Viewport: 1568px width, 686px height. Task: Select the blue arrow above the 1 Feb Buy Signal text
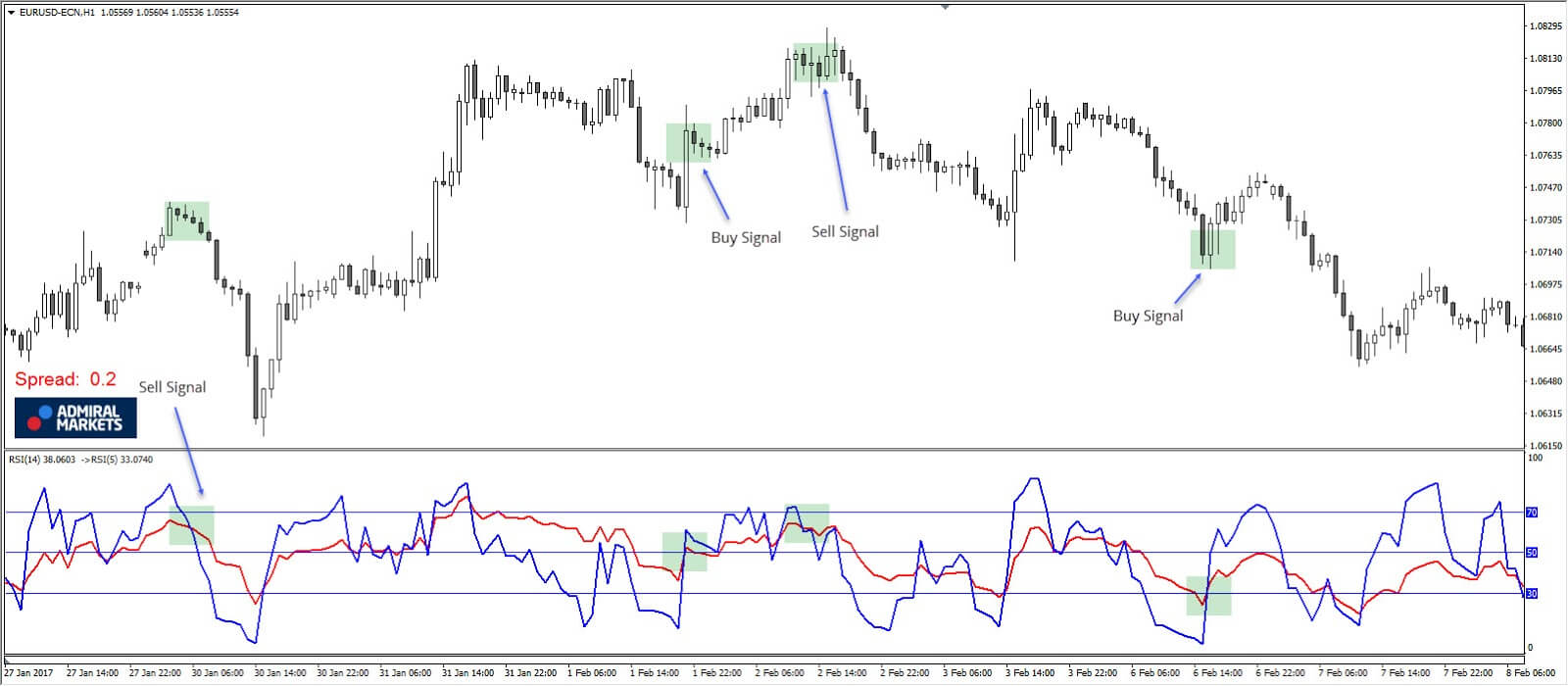[x=715, y=193]
